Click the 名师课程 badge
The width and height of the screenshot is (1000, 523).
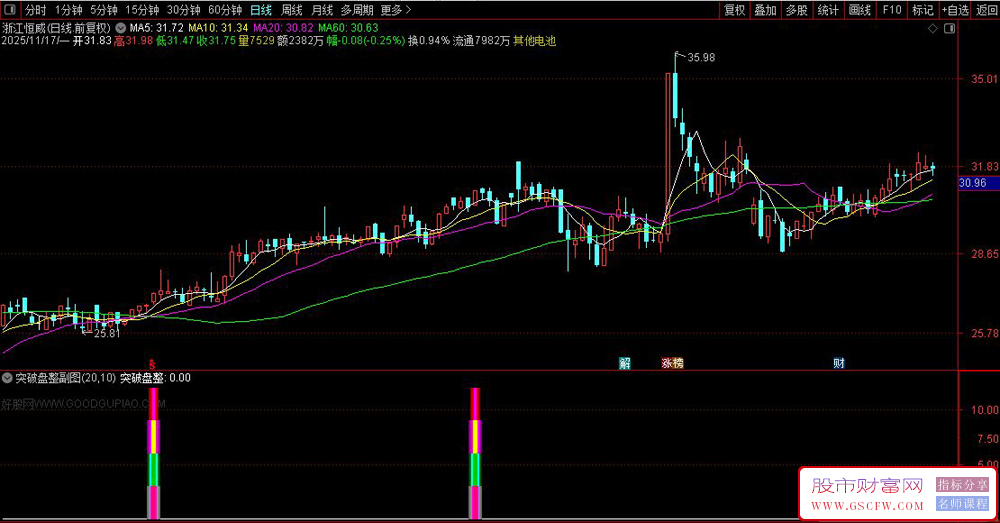(962, 504)
